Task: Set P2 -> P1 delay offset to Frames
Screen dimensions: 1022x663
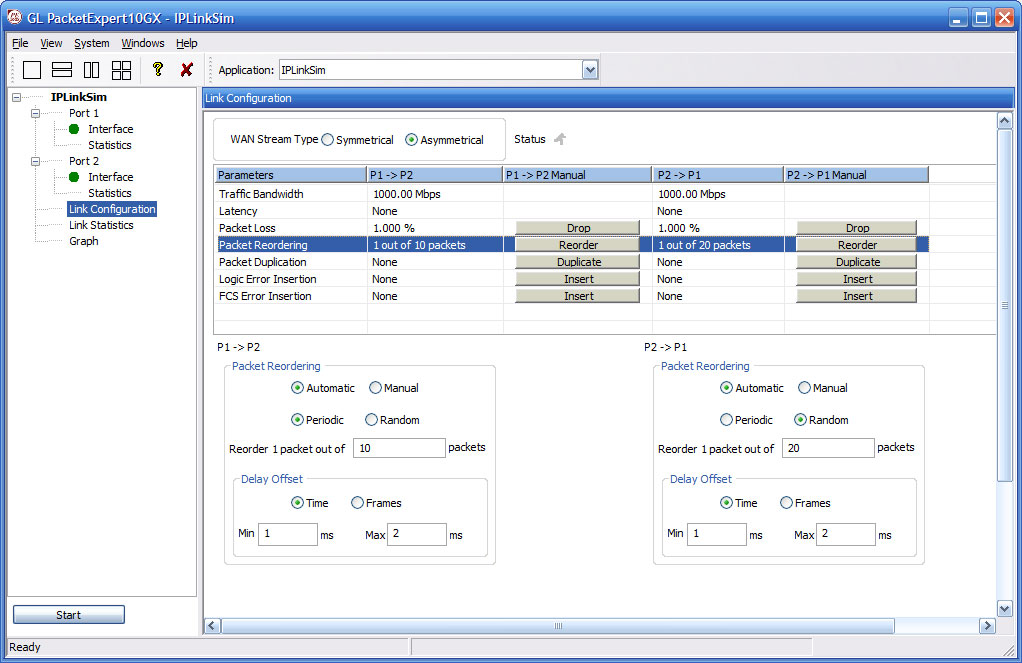Action: (x=786, y=503)
